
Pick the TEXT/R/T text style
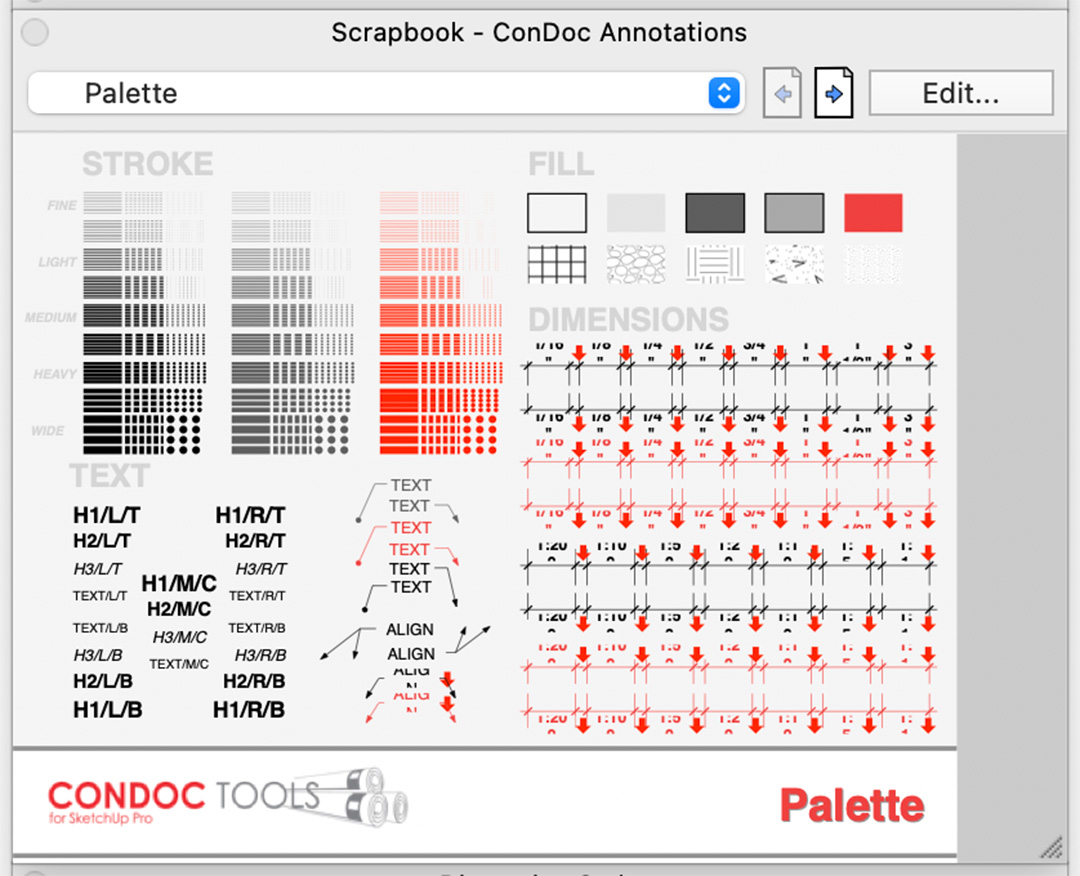257,596
